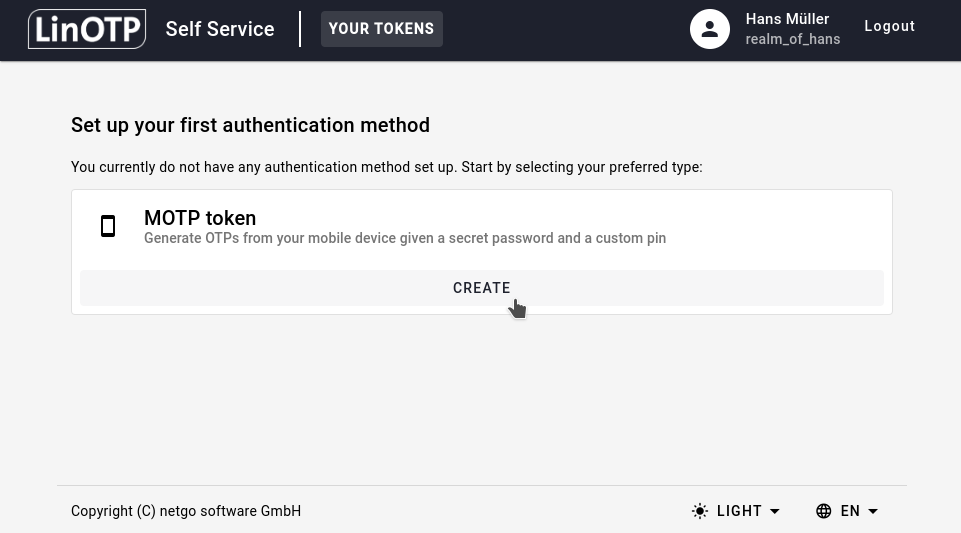Click the 'You currently do not have' paragraph
961x533 pixels.
click(386, 167)
